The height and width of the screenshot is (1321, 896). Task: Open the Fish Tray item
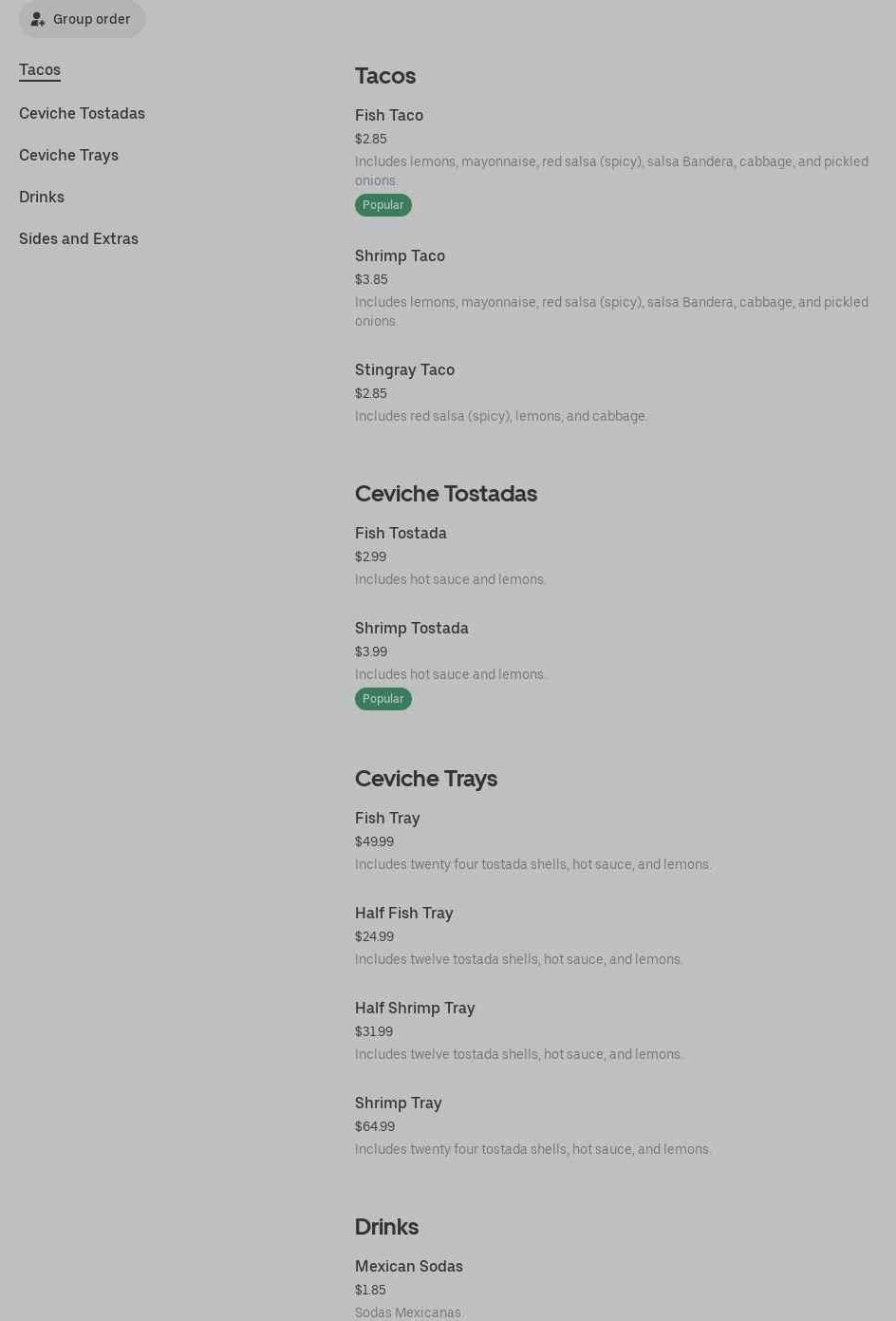[387, 818]
